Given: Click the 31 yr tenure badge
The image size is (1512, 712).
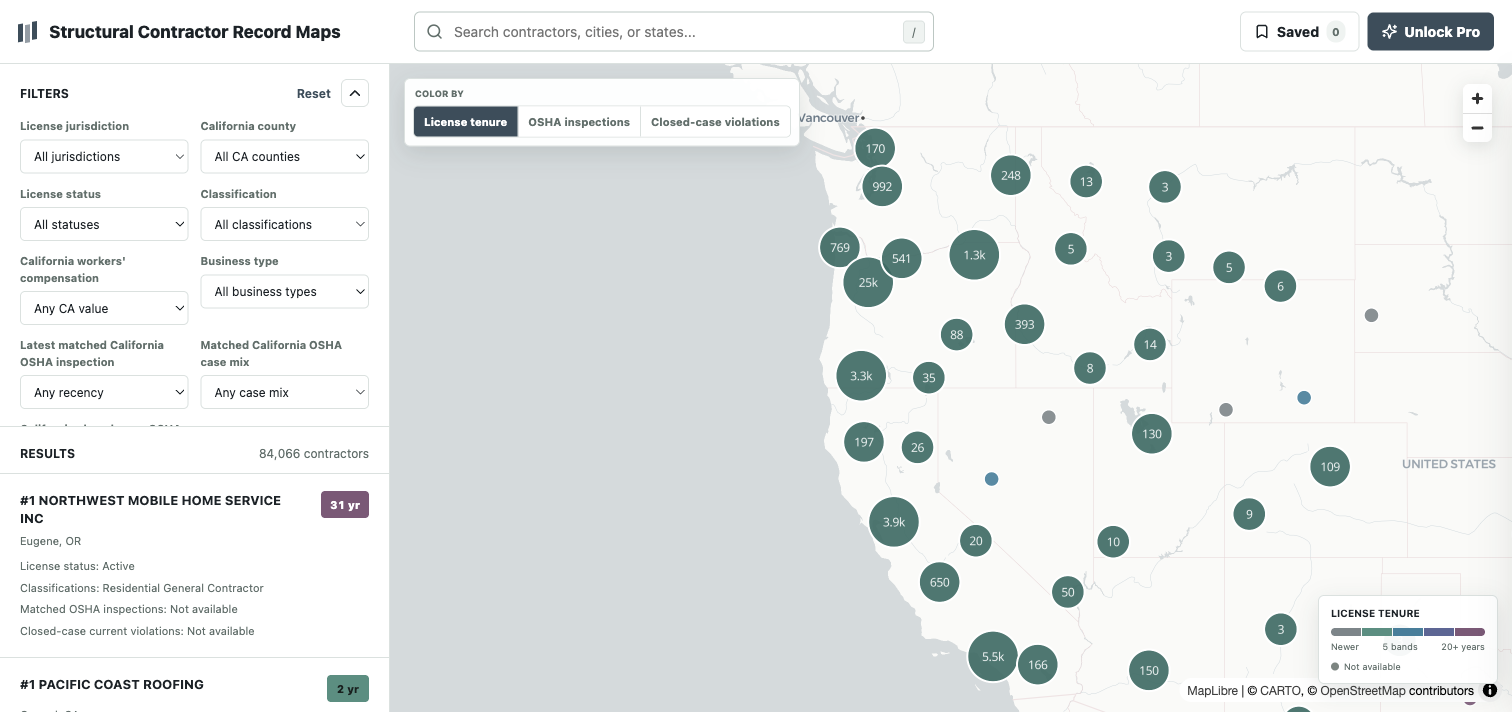Looking at the screenshot, I should click(x=345, y=505).
